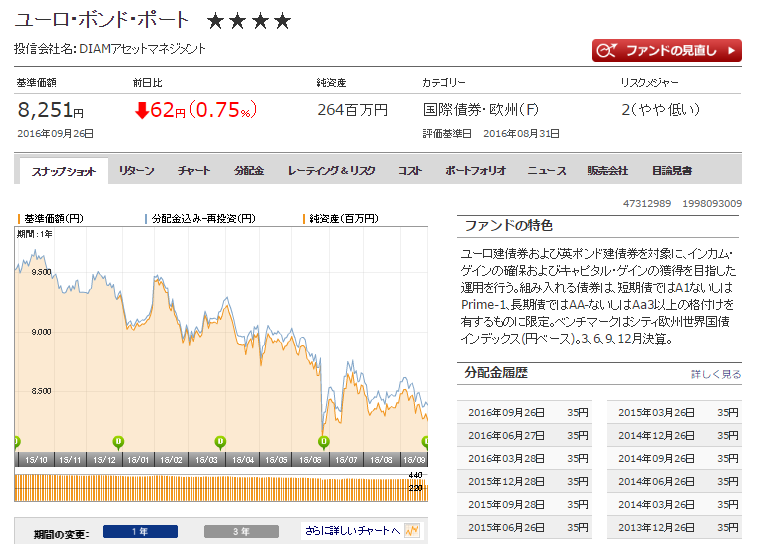Click the 2015年12月28日 distribution row
The height and width of the screenshot is (551, 763).
point(524,481)
